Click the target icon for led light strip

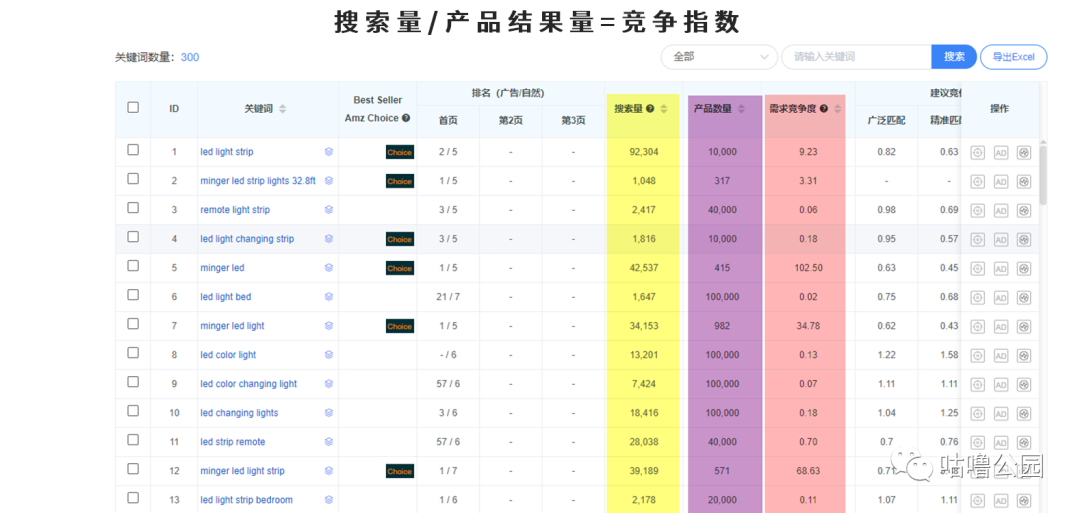click(977, 152)
